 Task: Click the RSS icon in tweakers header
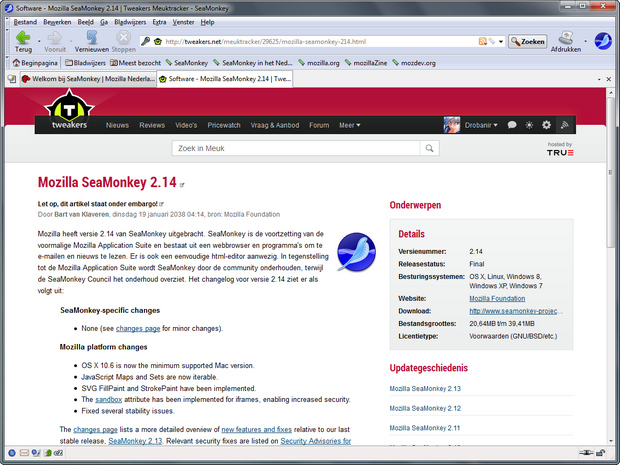pyautogui.click(x=565, y=125)
